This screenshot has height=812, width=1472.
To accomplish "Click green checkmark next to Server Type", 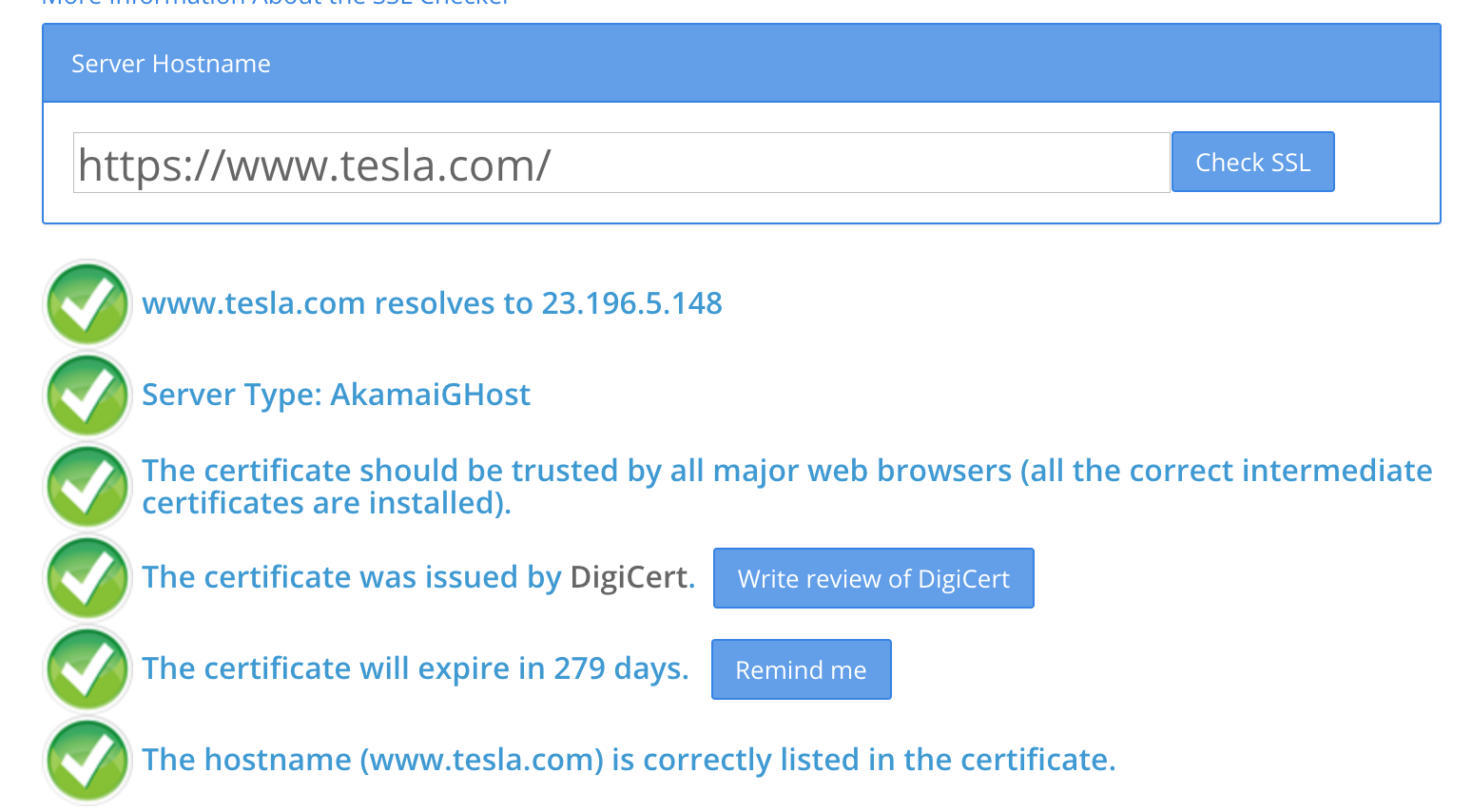I will [x=87, y=395].
